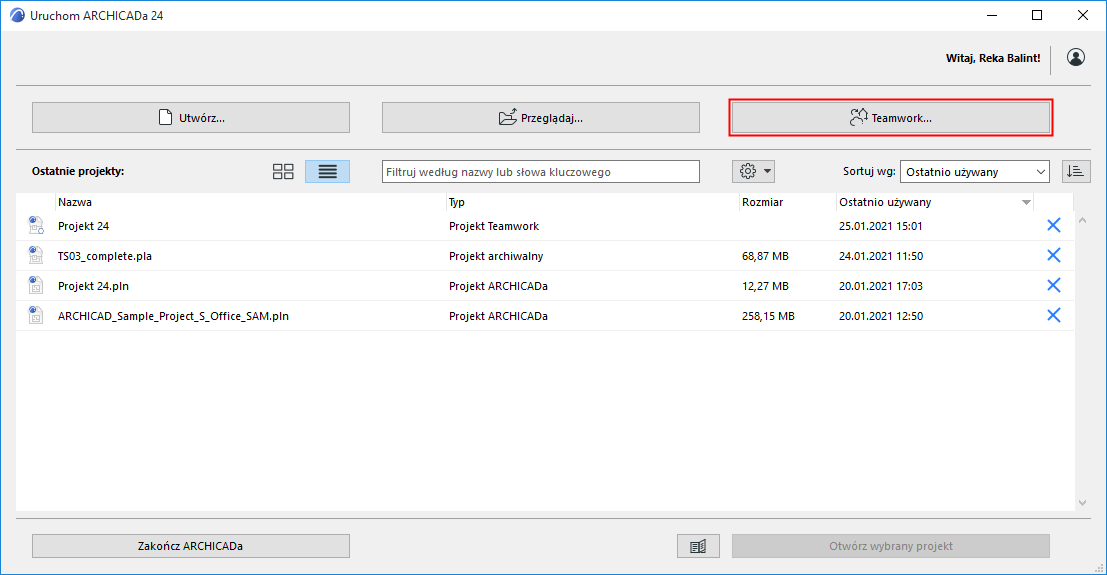
Task: Click the Projekt Teamwork type cell
Action: click(493, 226)
